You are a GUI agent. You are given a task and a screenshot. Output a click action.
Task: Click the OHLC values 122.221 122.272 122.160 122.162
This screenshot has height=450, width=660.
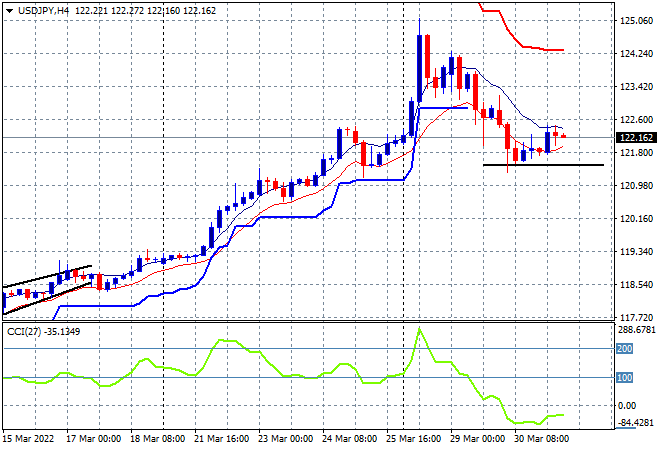click(145, 11)
